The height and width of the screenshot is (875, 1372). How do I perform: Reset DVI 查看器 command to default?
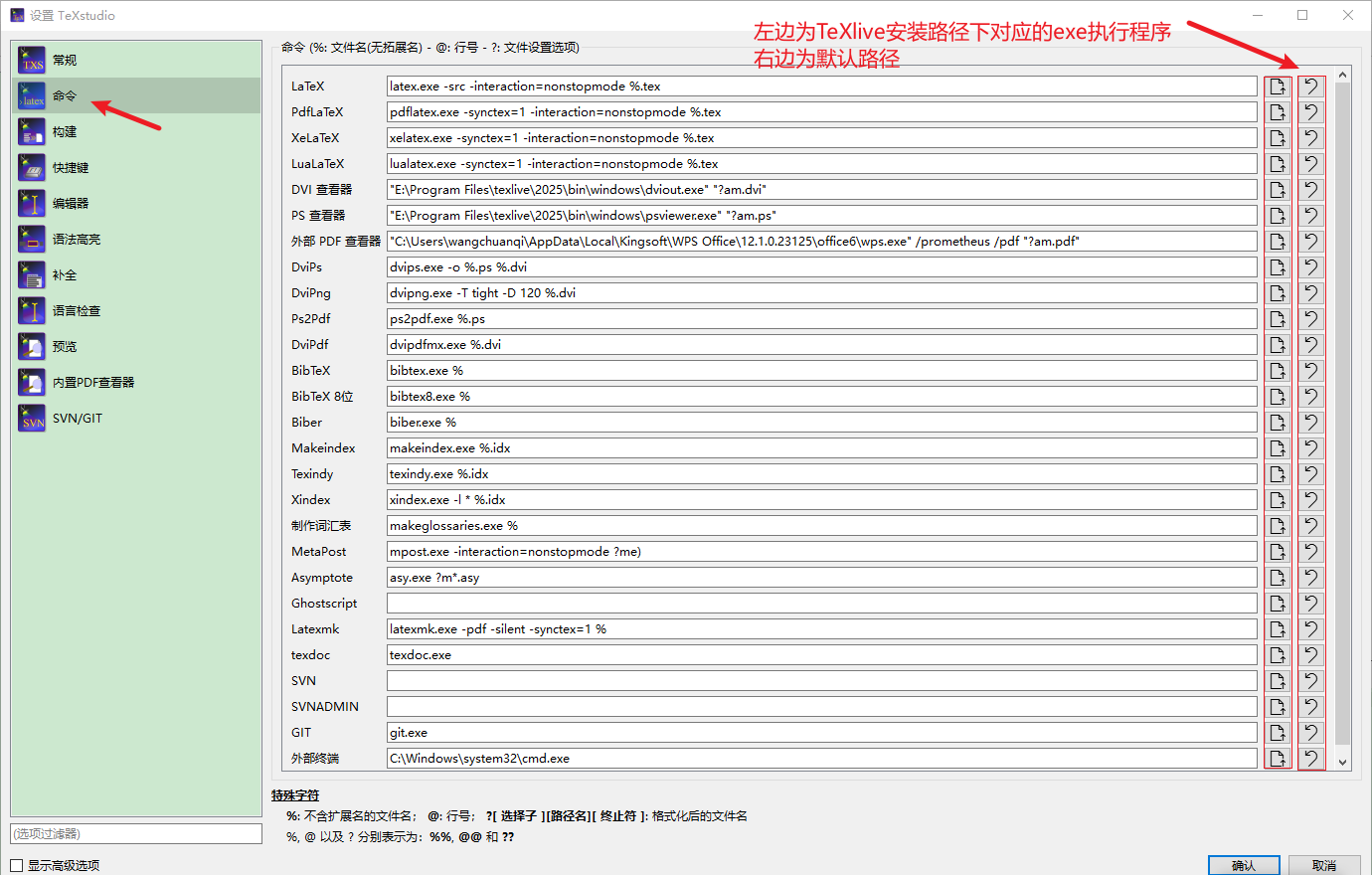[1310, 189]
